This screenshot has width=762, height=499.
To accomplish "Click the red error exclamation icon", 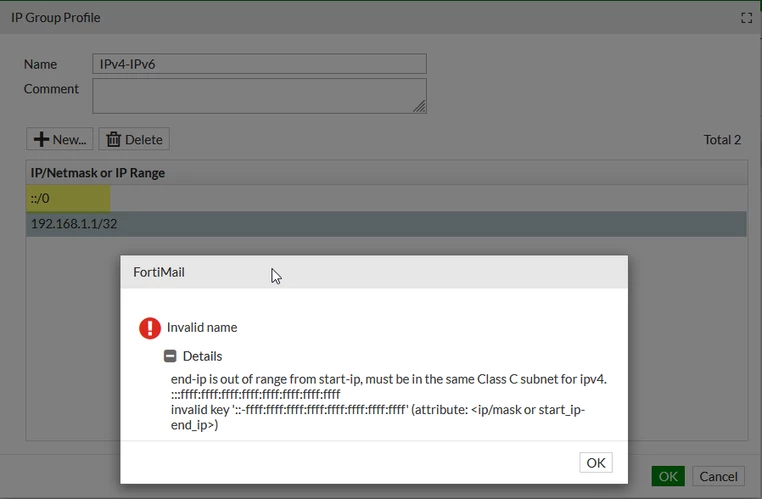I will [150, 328].
